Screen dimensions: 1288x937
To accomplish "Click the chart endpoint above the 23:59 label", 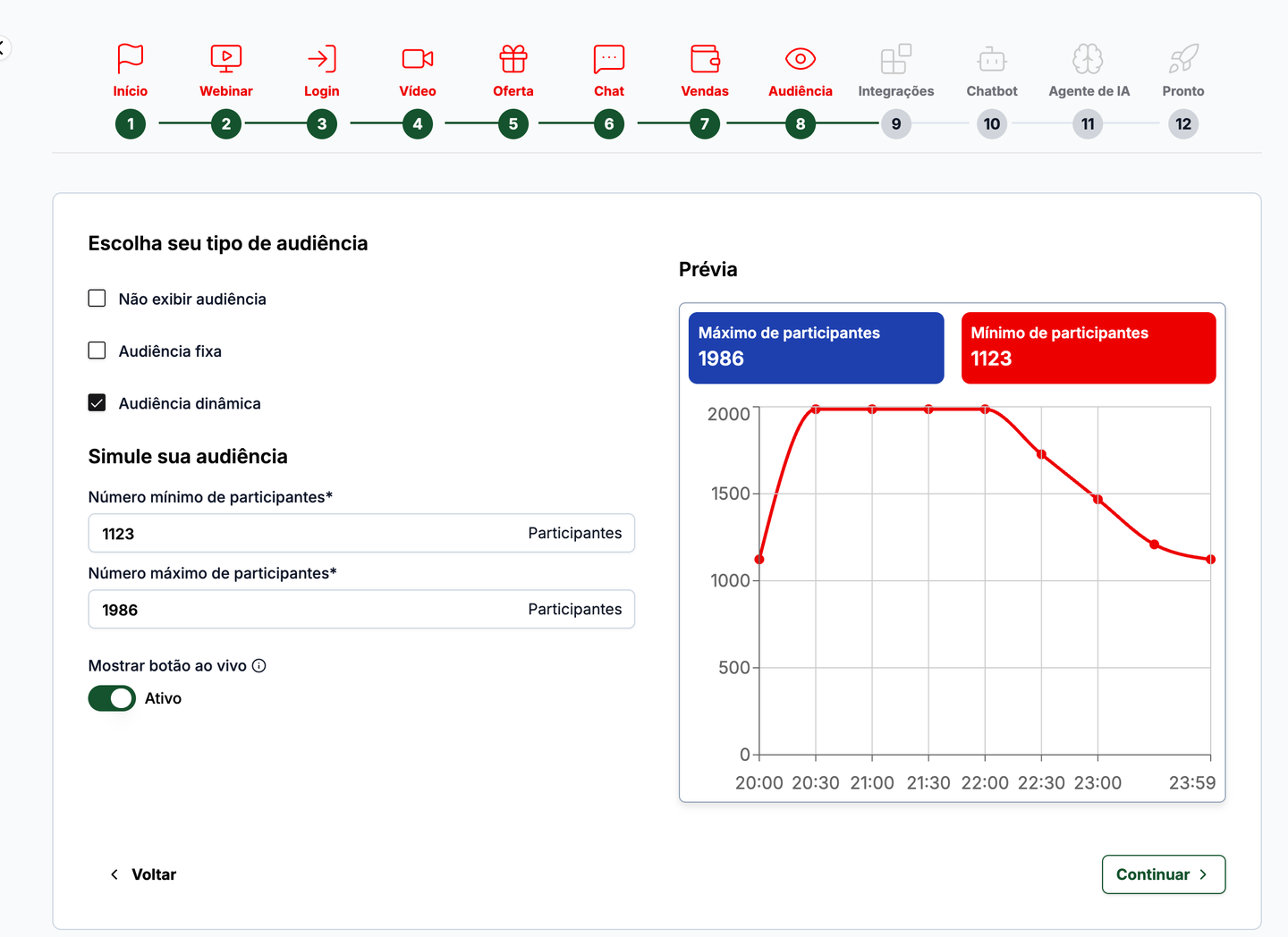I will click(1210, 560).
